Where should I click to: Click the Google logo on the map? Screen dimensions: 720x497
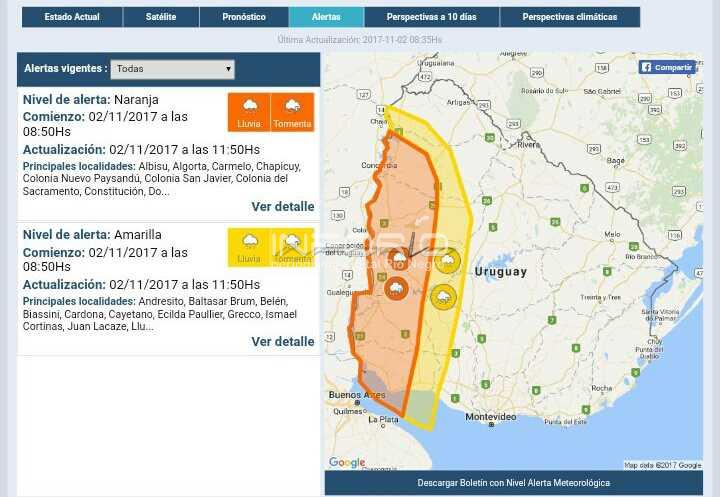pos(347,462)
